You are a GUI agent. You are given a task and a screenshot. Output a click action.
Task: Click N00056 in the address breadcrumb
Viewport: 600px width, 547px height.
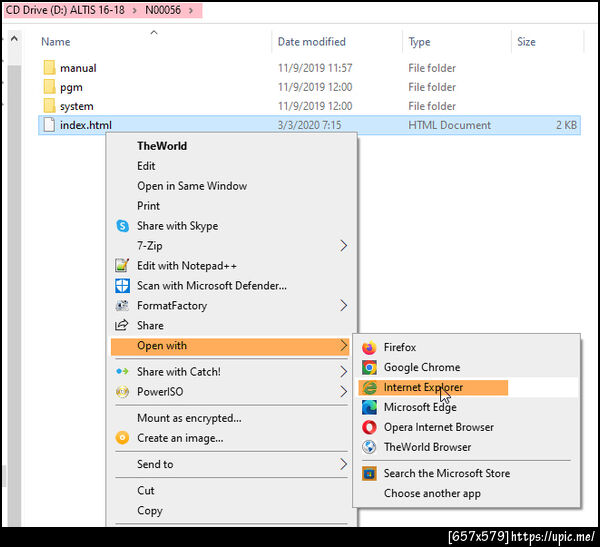click(x=163, y=10)
